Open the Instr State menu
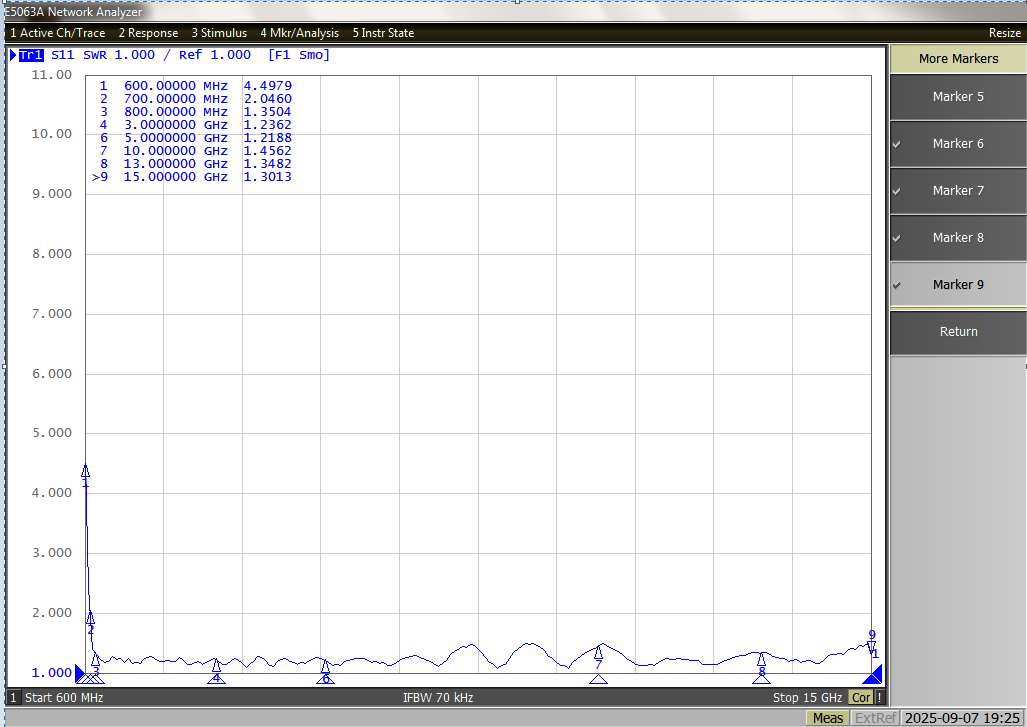The height and width of the screenshot is (727, 1027). (x=383, y=33)
